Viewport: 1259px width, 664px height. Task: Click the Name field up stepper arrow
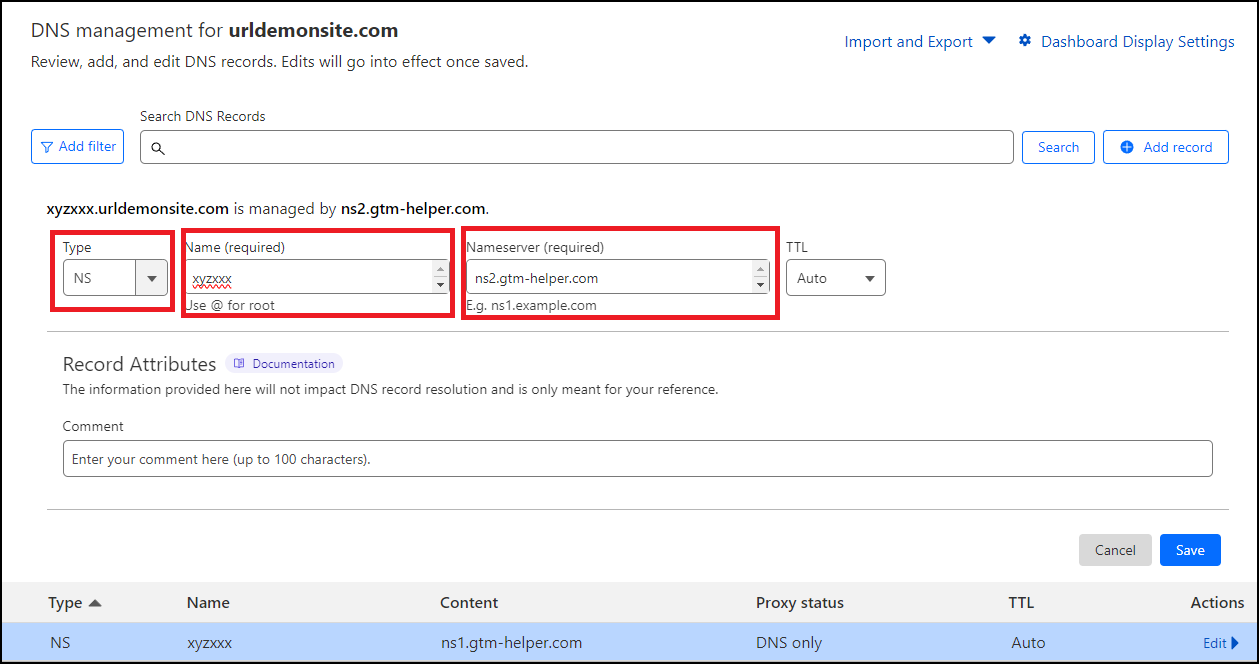440,269
